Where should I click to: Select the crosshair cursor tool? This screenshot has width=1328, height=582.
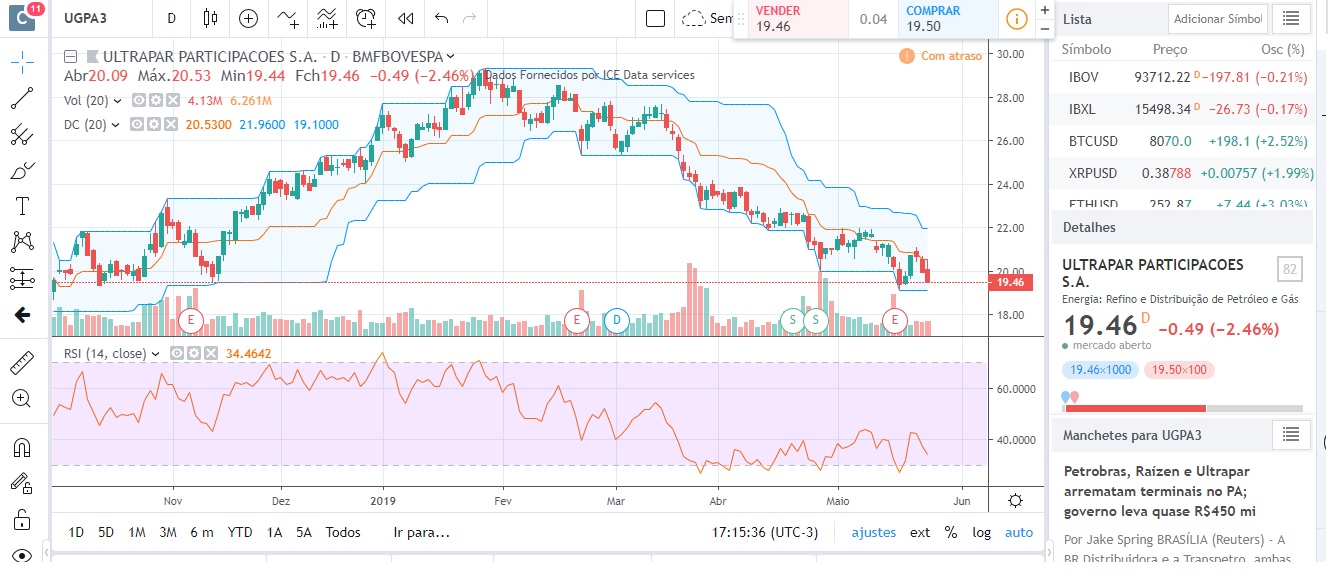coord(22,62)
